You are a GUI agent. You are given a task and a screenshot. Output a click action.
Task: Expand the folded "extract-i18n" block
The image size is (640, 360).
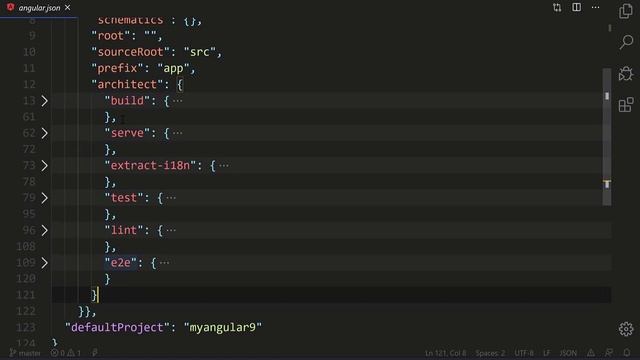[44, 165]
